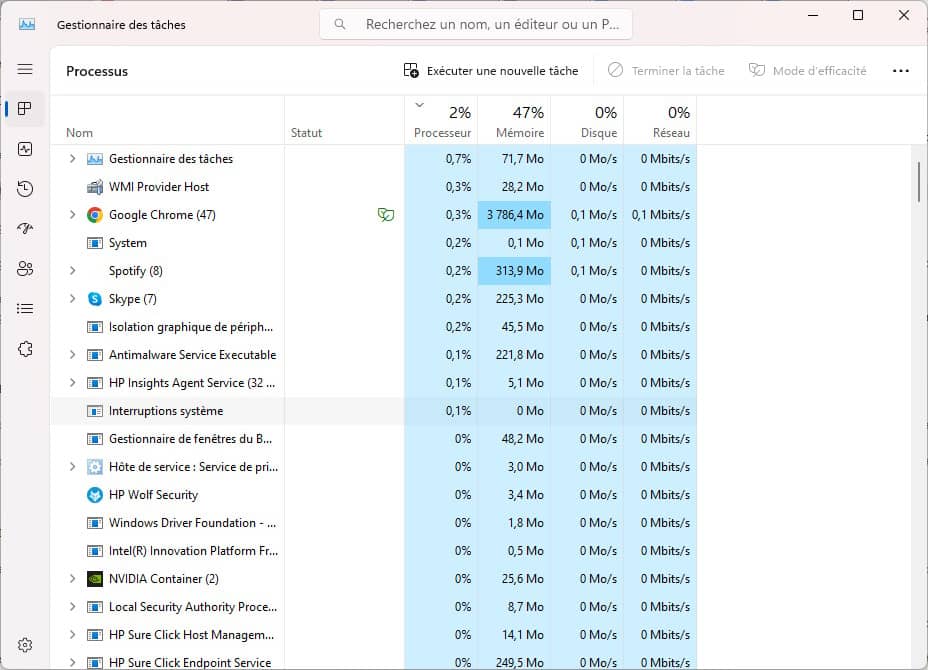Open the hamburger navigation menu
Image resolution: width=928 pixels, height=670 pixels.
[25, 69]
